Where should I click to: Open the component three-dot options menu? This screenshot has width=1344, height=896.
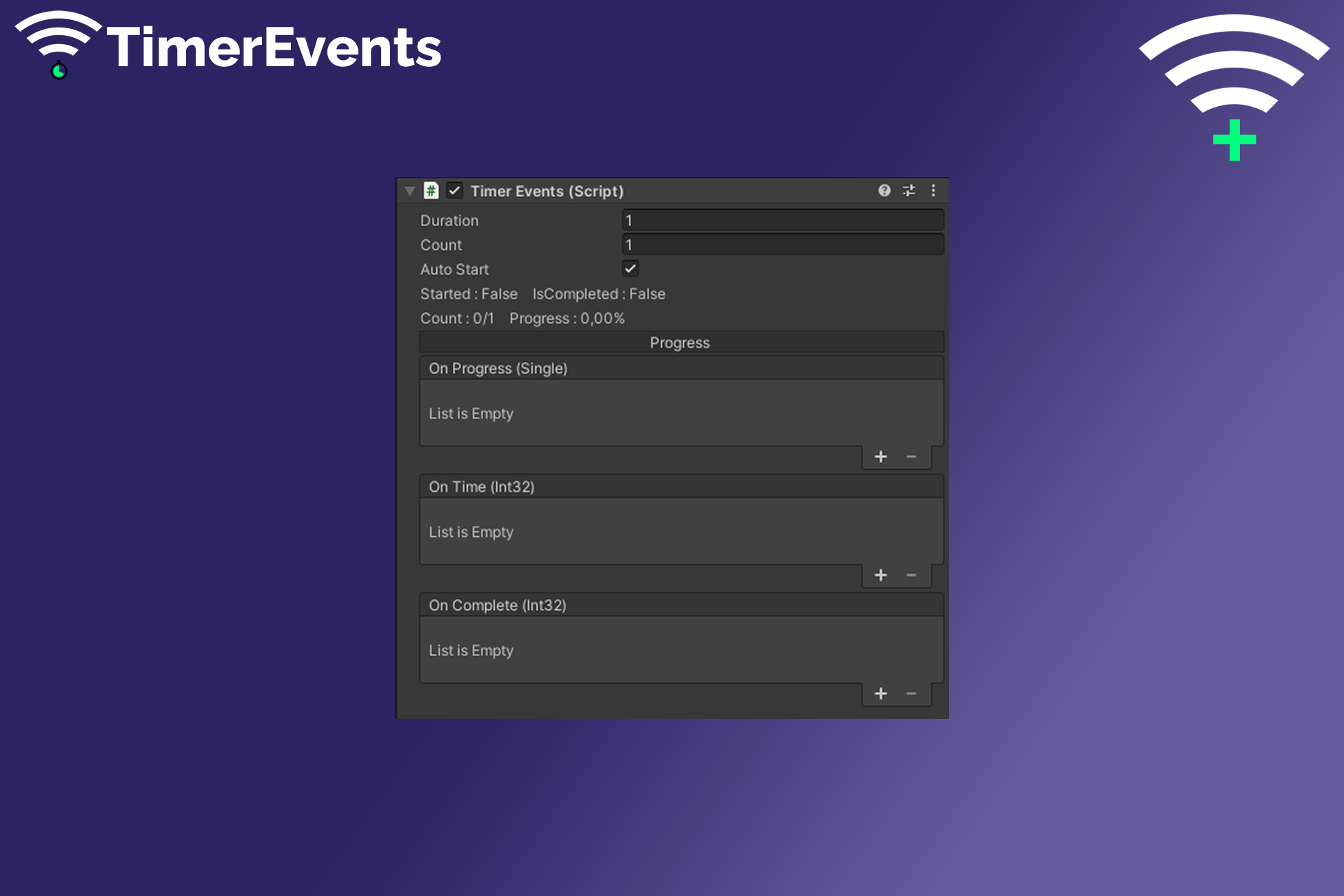(933, 191)
